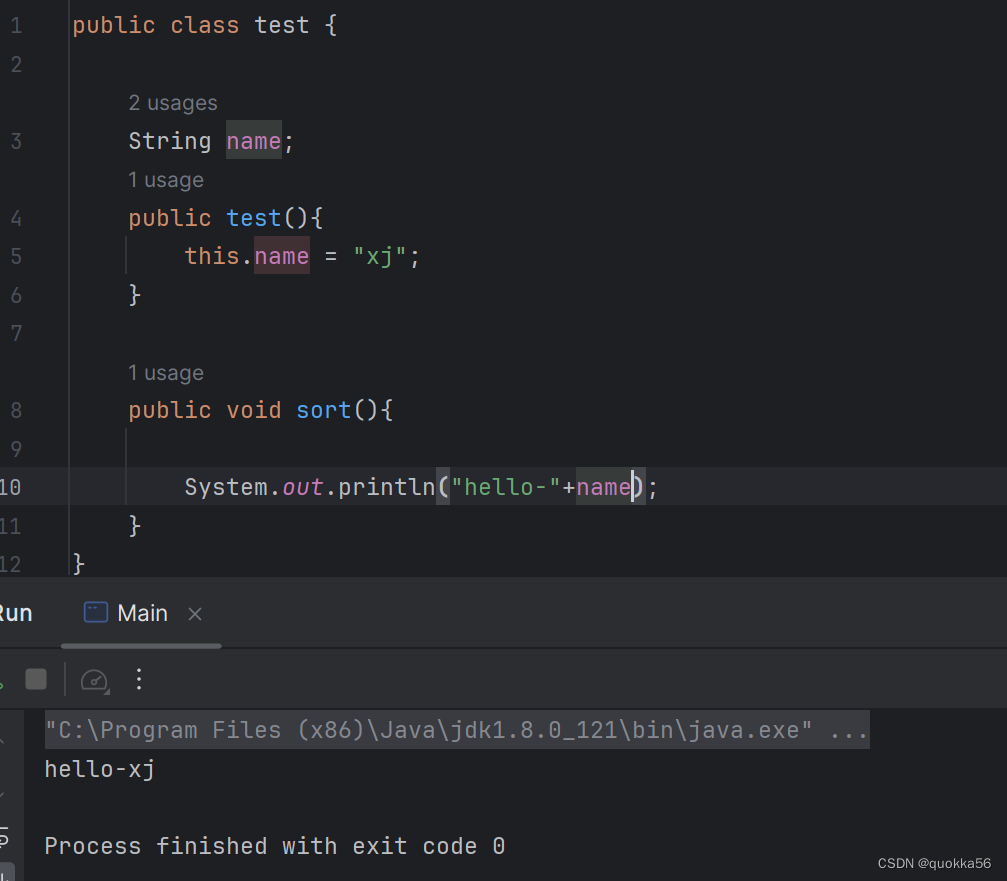This screenshot has height=881, width=1007.
Task: Close the Main run tab
Action: [x=195, y=614]
